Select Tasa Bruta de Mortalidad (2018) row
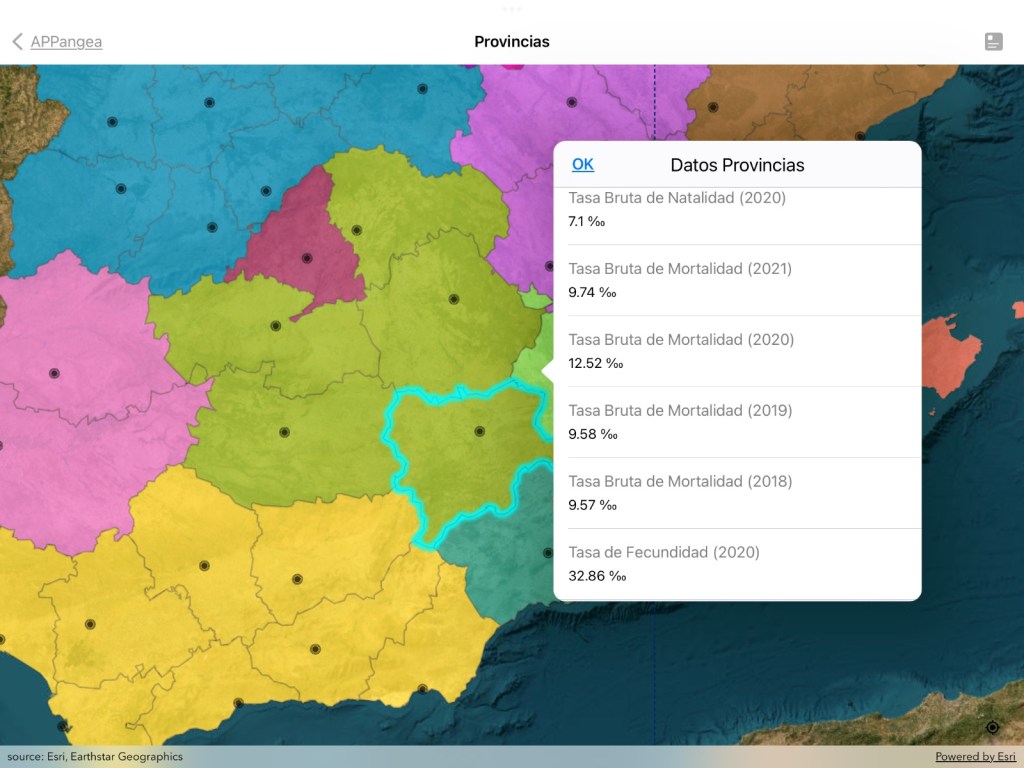Image resolution: width=1024 pixels, height=768 pixels. [x=737, y=493]
